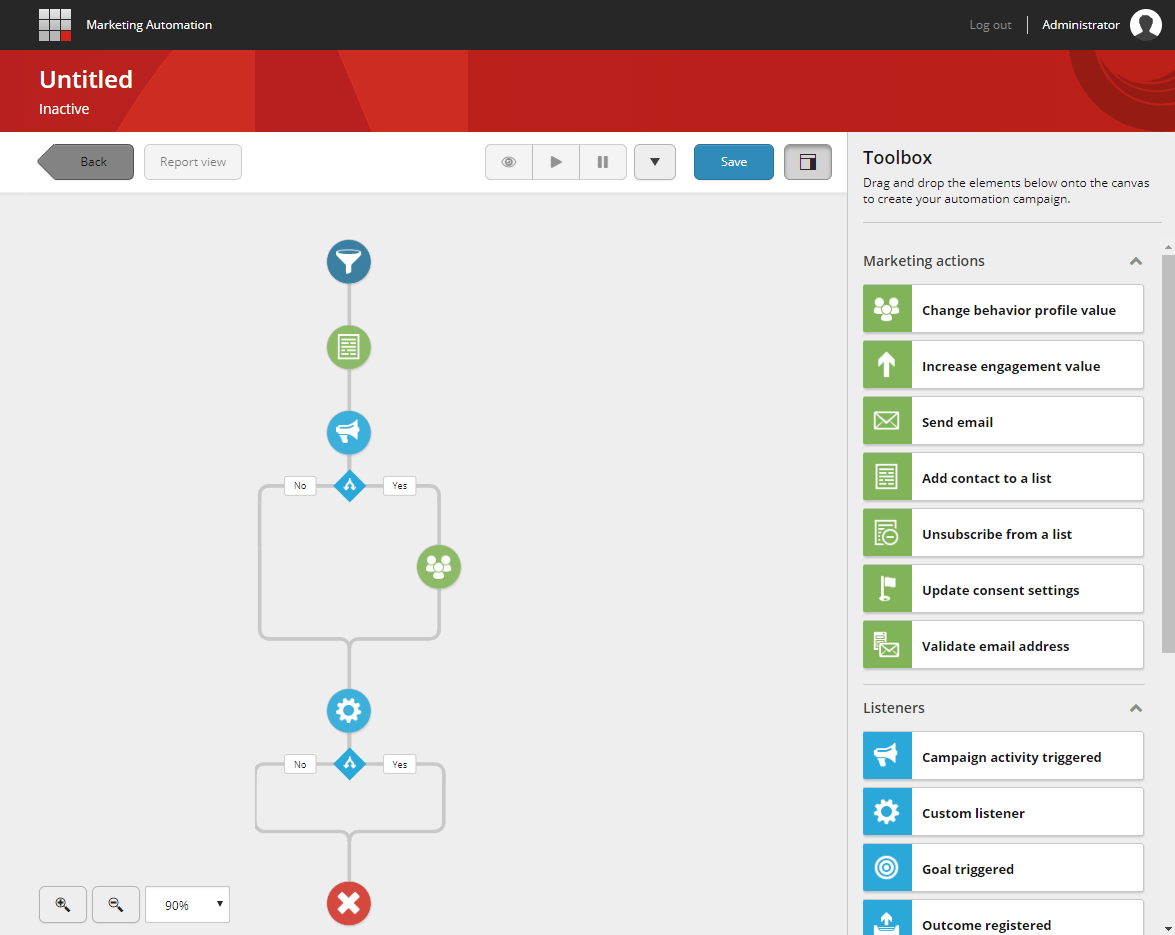
Task: Click the campaign layout panel icon beside Save
Action: click(806, 161)
